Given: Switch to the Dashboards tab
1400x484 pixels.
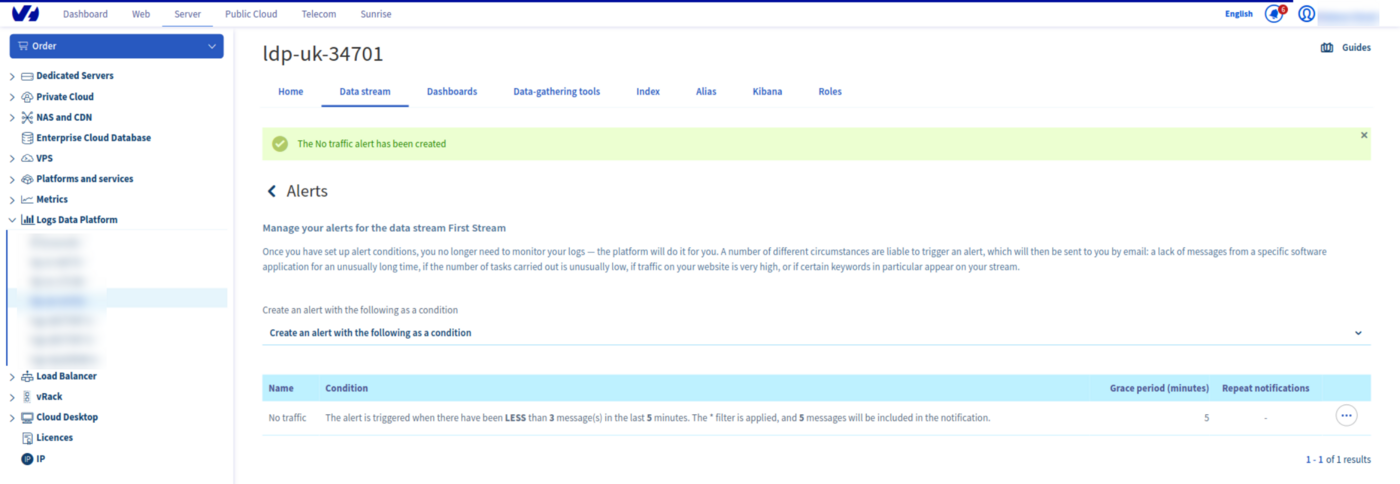Looking at the screenshot, I should (451, 92).
